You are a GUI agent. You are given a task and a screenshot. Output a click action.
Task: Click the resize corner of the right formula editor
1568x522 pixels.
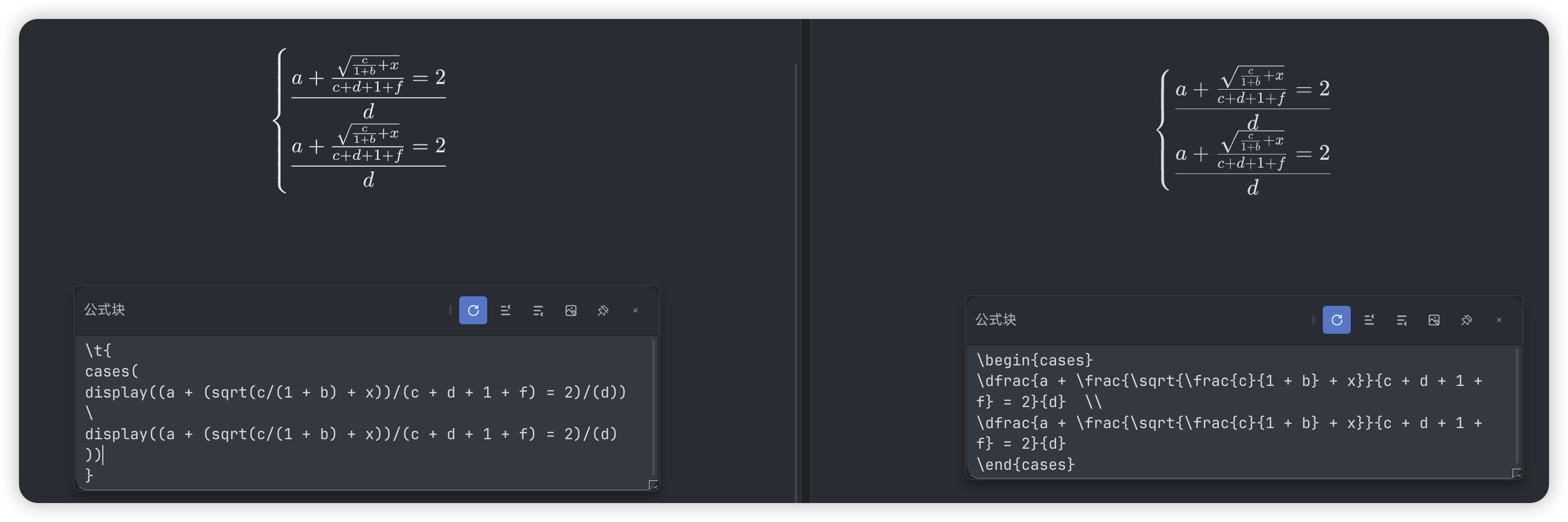point(1516,473)
